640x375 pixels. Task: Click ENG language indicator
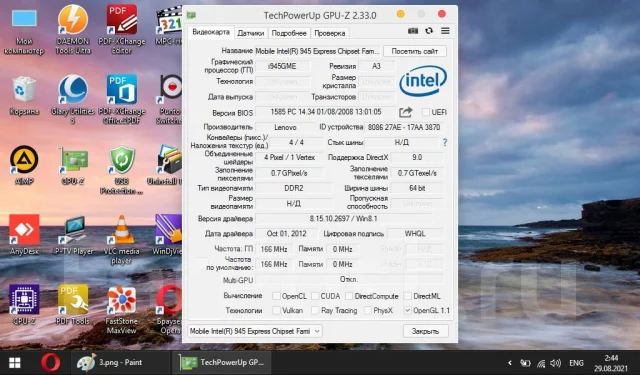[x=576, y=363]
